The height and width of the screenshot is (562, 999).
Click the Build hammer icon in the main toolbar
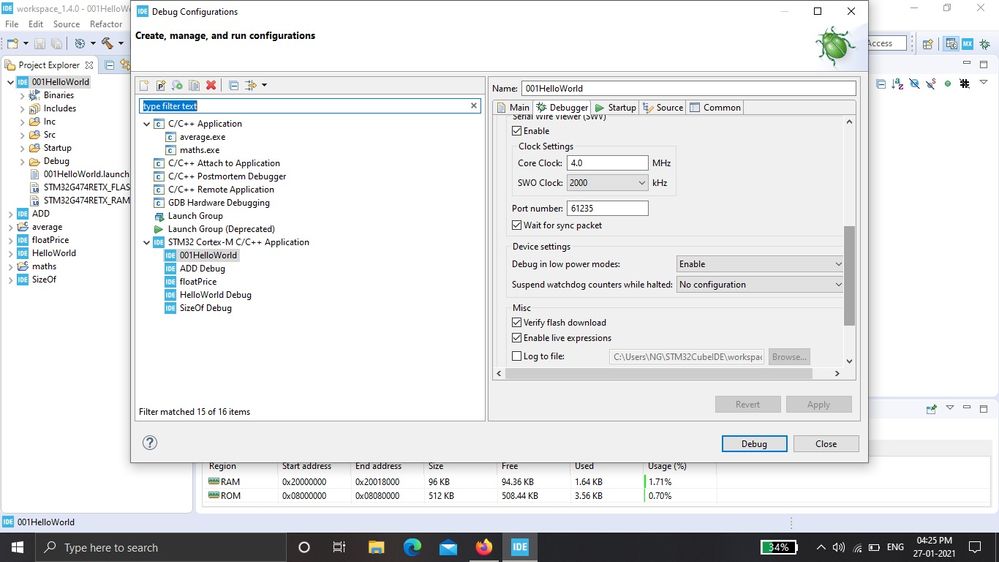point(107,43)
